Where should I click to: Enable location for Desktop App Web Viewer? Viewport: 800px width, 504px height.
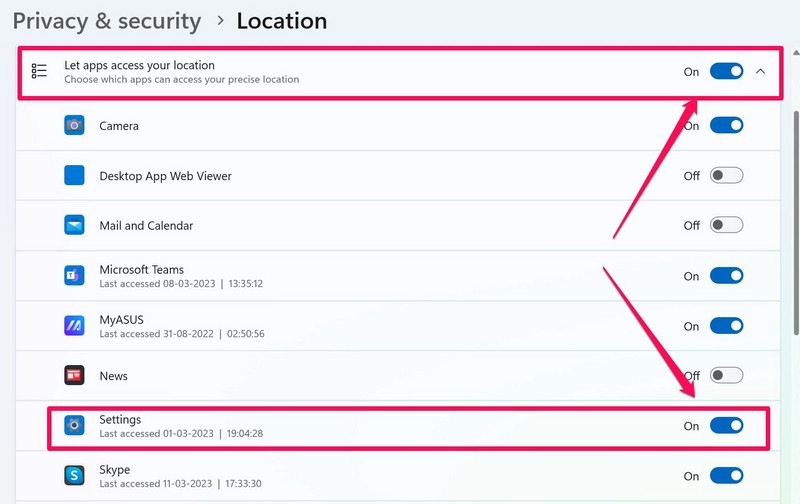click(726, 176)
